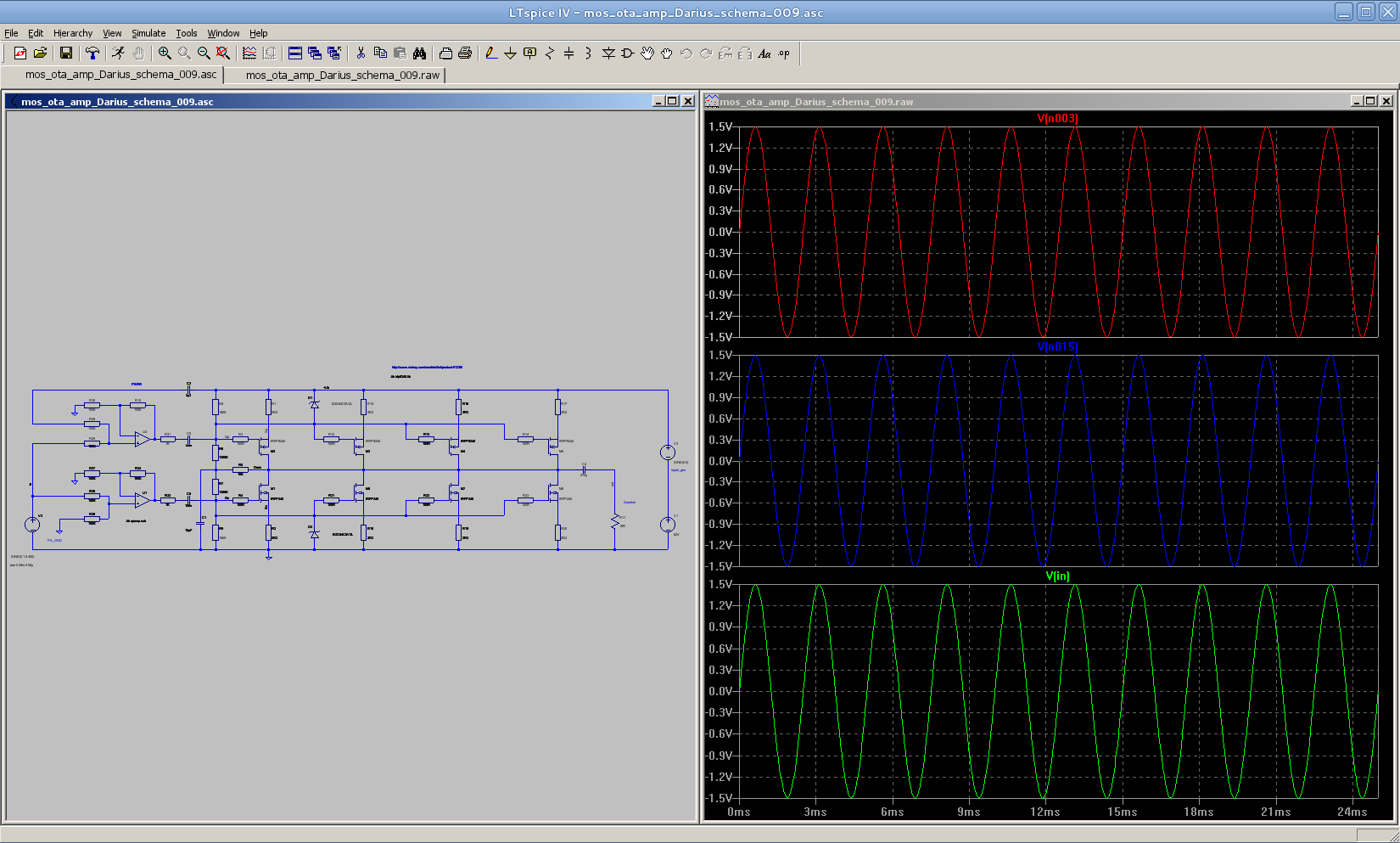The height and width of the screenshot is (843, 1400).
Task: Select the Label Net tool
Action: 530,53
